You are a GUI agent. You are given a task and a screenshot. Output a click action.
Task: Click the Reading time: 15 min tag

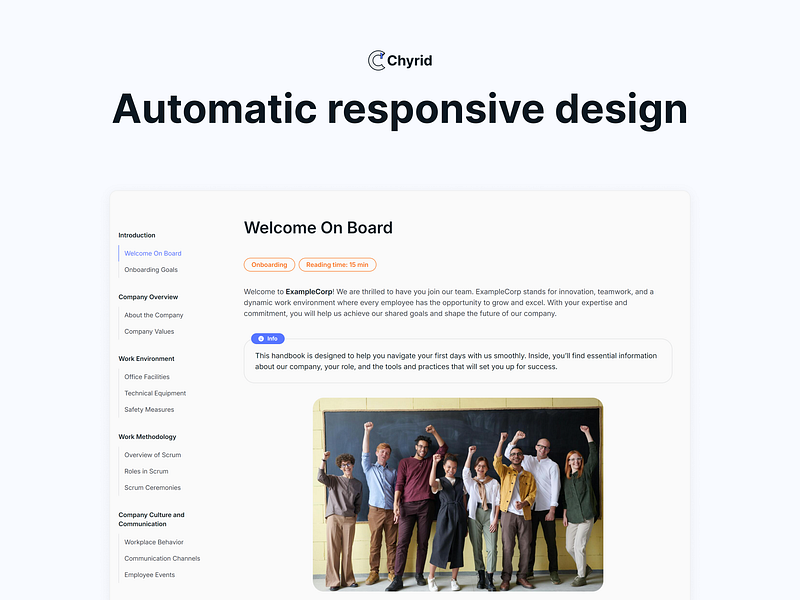[337, 265]
